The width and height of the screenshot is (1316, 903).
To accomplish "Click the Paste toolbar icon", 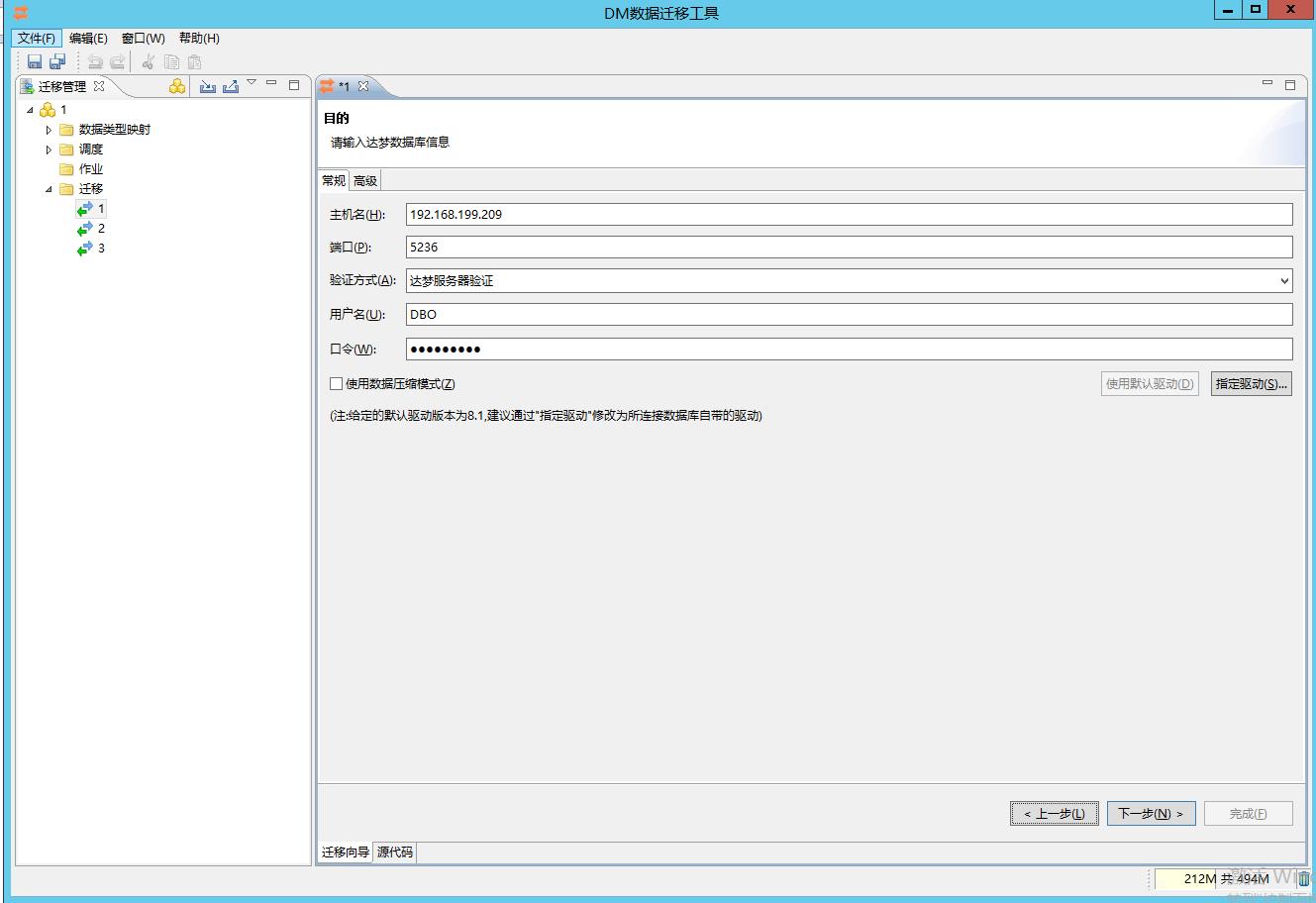I will [194, 61].
